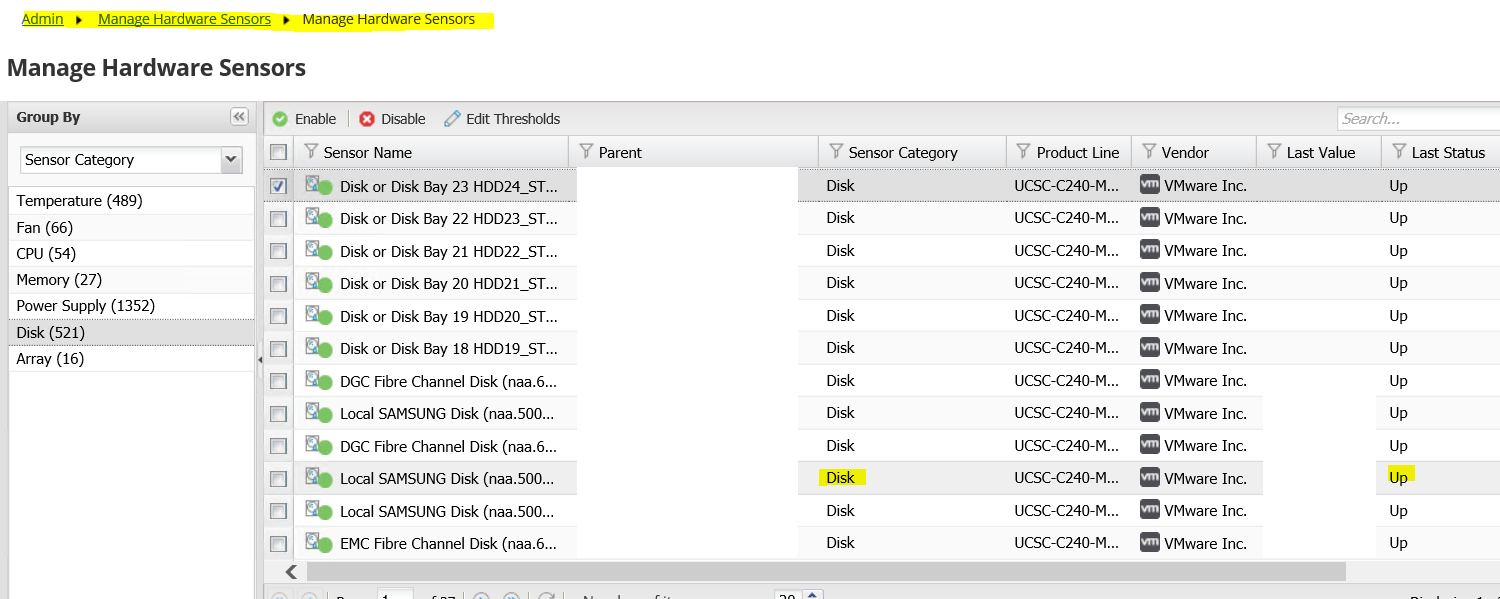Open the filter icon on Sensor Name column
1500x599 pixels.
point(309,151)
